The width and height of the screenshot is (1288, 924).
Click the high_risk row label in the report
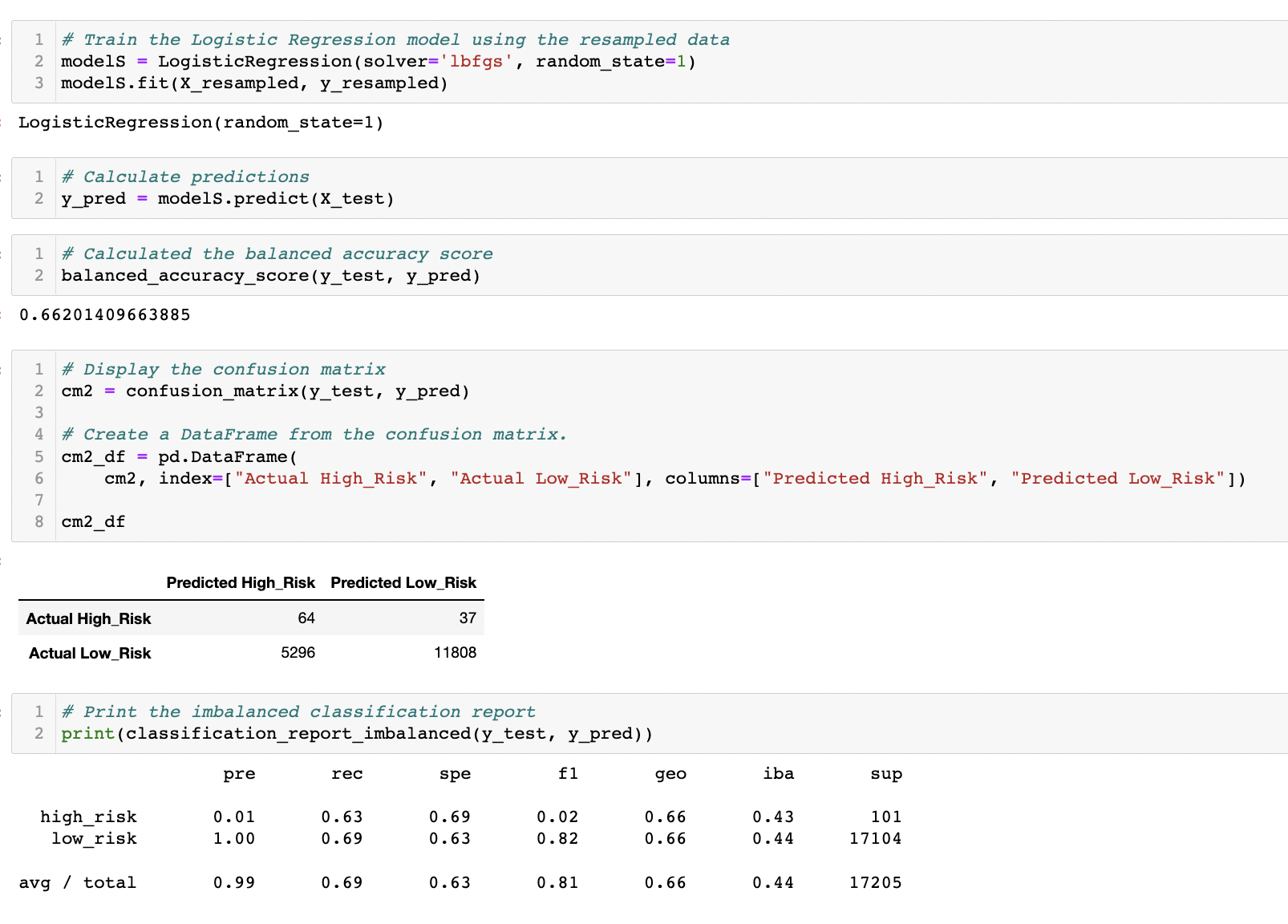tap(88, 817)
